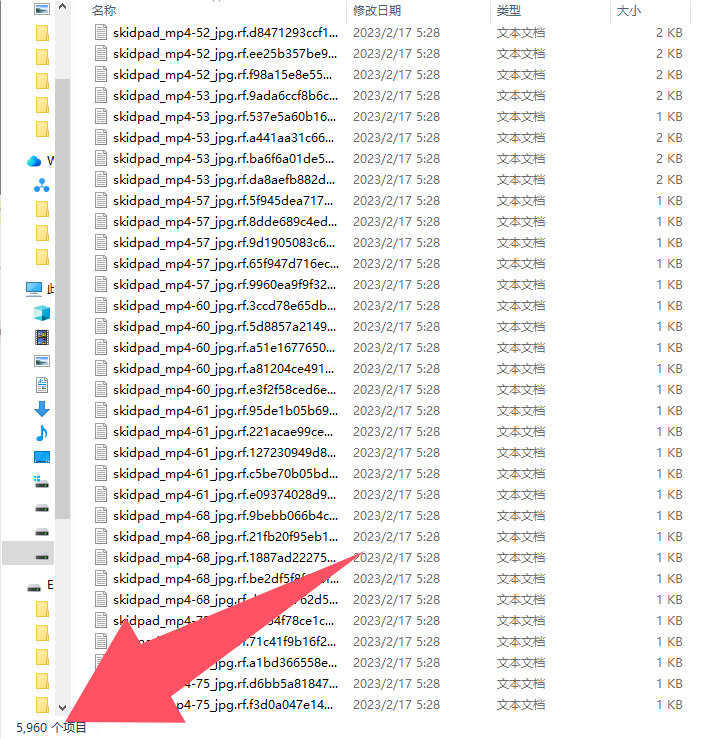708x739 pixels.
Task: Select file skidpad_mp4-53_jpg.rf.a441aa31c66
Action: click(223, 138)
